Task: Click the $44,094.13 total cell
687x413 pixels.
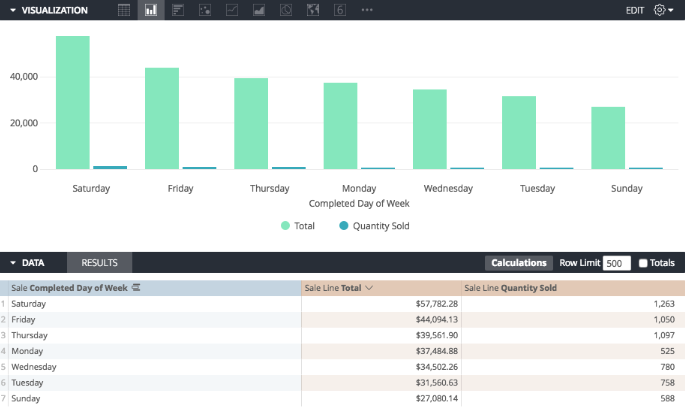Action: 382,319
